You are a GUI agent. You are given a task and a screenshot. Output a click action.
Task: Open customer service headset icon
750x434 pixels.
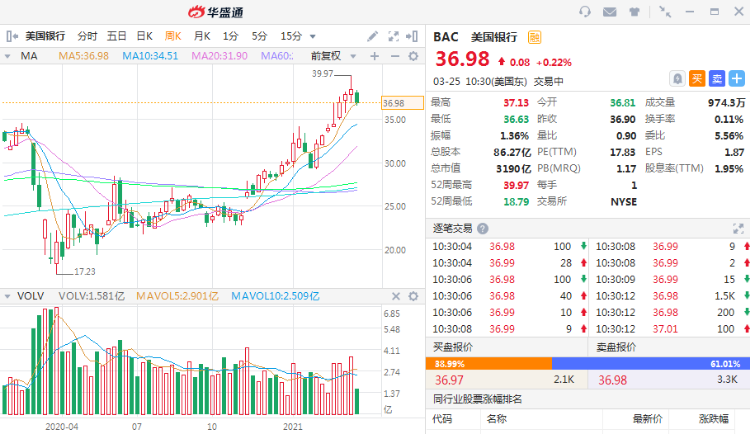[x=585, y=12]
